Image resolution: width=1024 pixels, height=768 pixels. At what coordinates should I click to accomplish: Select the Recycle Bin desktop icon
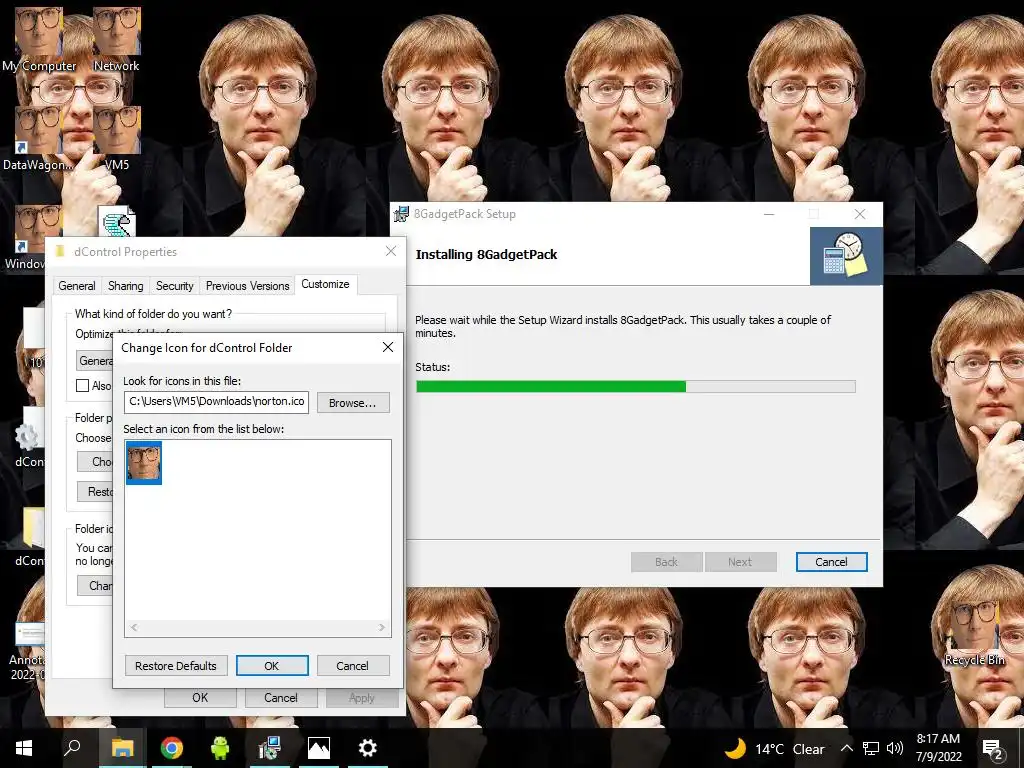[974, 633]
